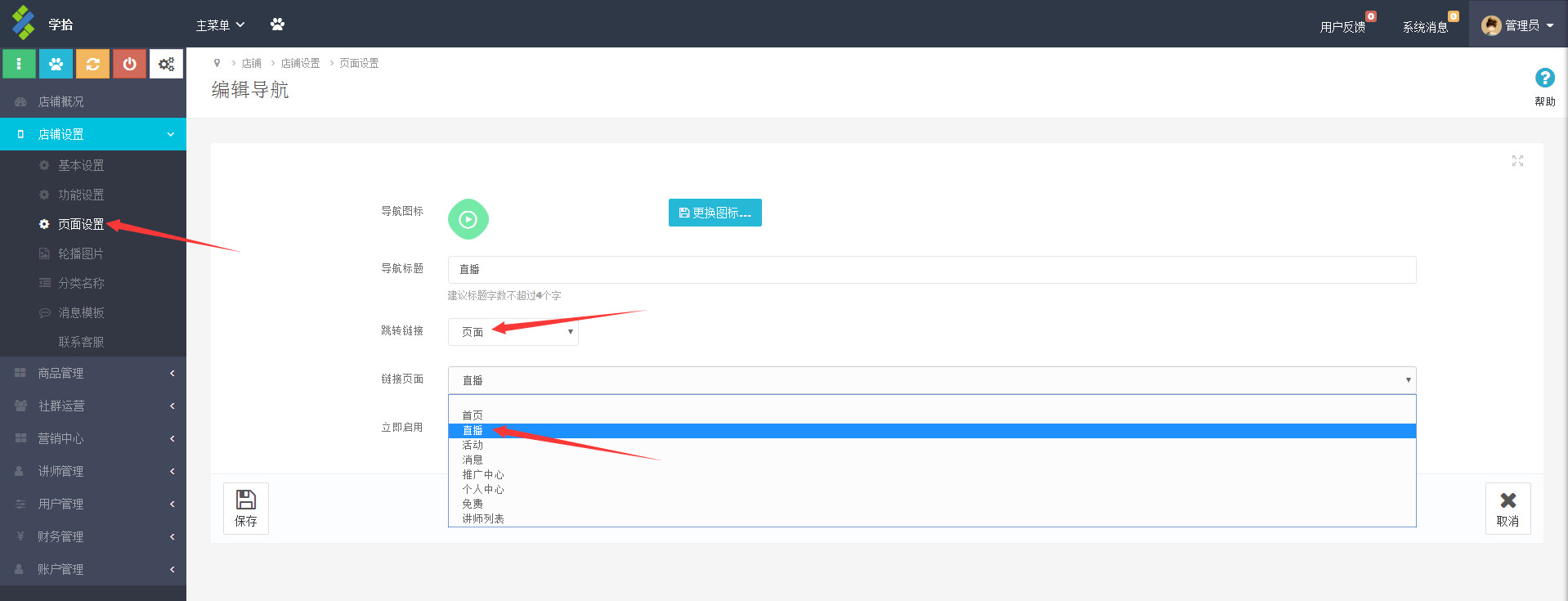Click the 保存 save button
This screenshot has width=1568, height=601.
(245, 508)
